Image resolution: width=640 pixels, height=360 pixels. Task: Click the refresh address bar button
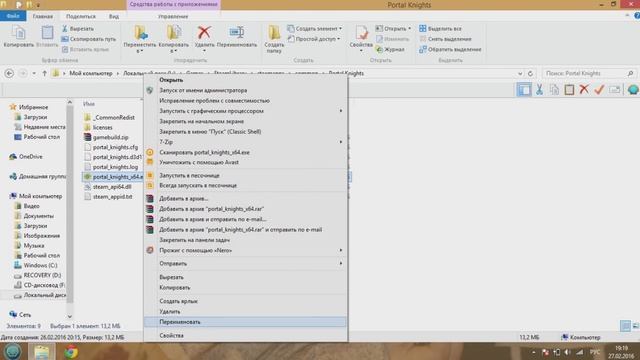[x=530, y=73]
